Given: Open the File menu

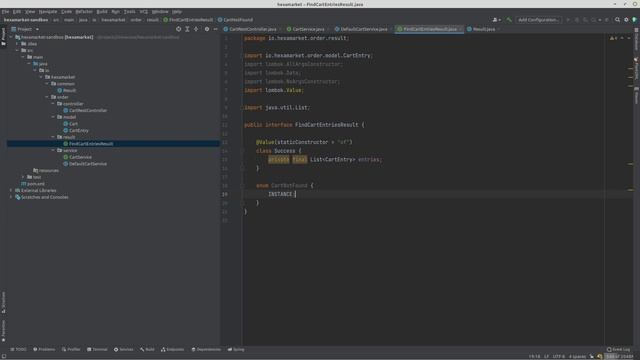Looking at the screenshot, I should click(x=5, y=11).
